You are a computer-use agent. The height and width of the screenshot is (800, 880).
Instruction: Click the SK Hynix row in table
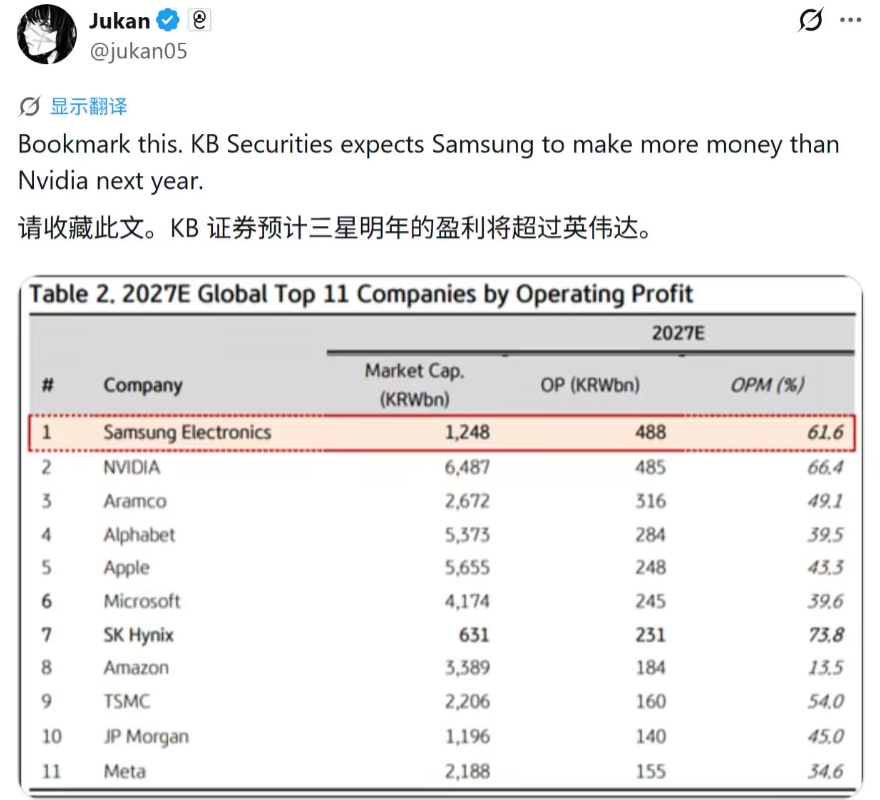138,635
